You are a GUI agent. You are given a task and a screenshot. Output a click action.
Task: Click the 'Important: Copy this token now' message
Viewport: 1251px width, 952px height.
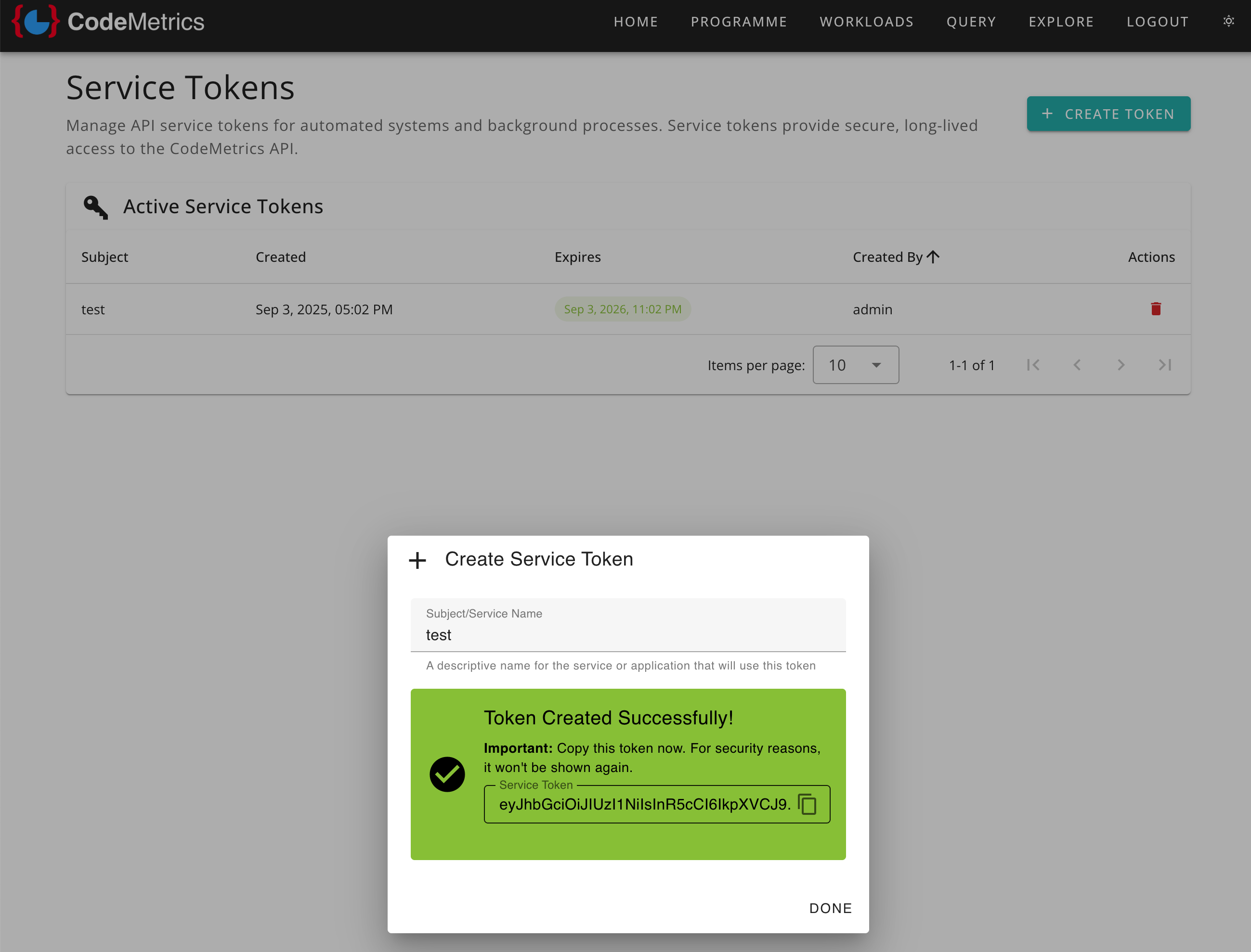(652, 758)
